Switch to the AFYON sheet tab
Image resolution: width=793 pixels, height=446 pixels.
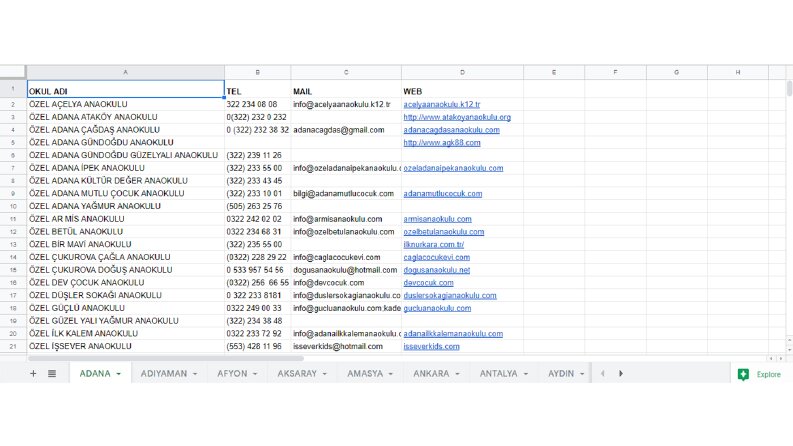pyautogui.click(x=232, y=374)
